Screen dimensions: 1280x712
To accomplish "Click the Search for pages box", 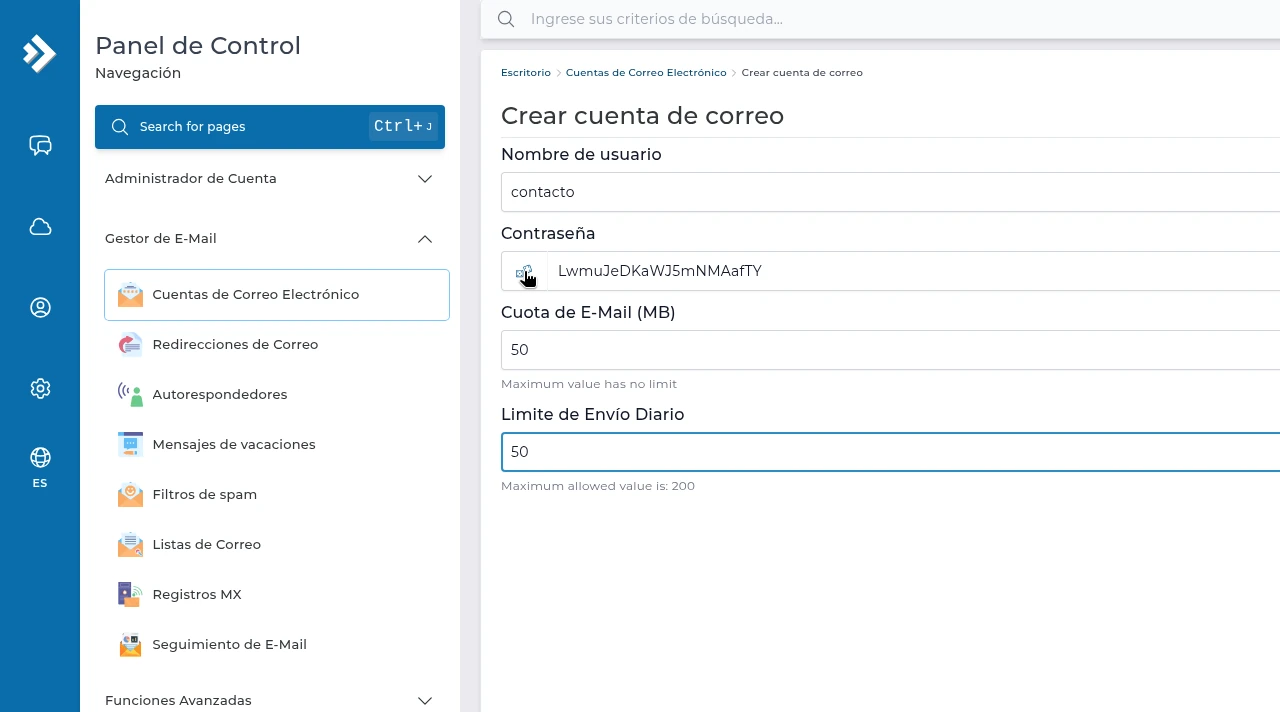I will 270,127.
